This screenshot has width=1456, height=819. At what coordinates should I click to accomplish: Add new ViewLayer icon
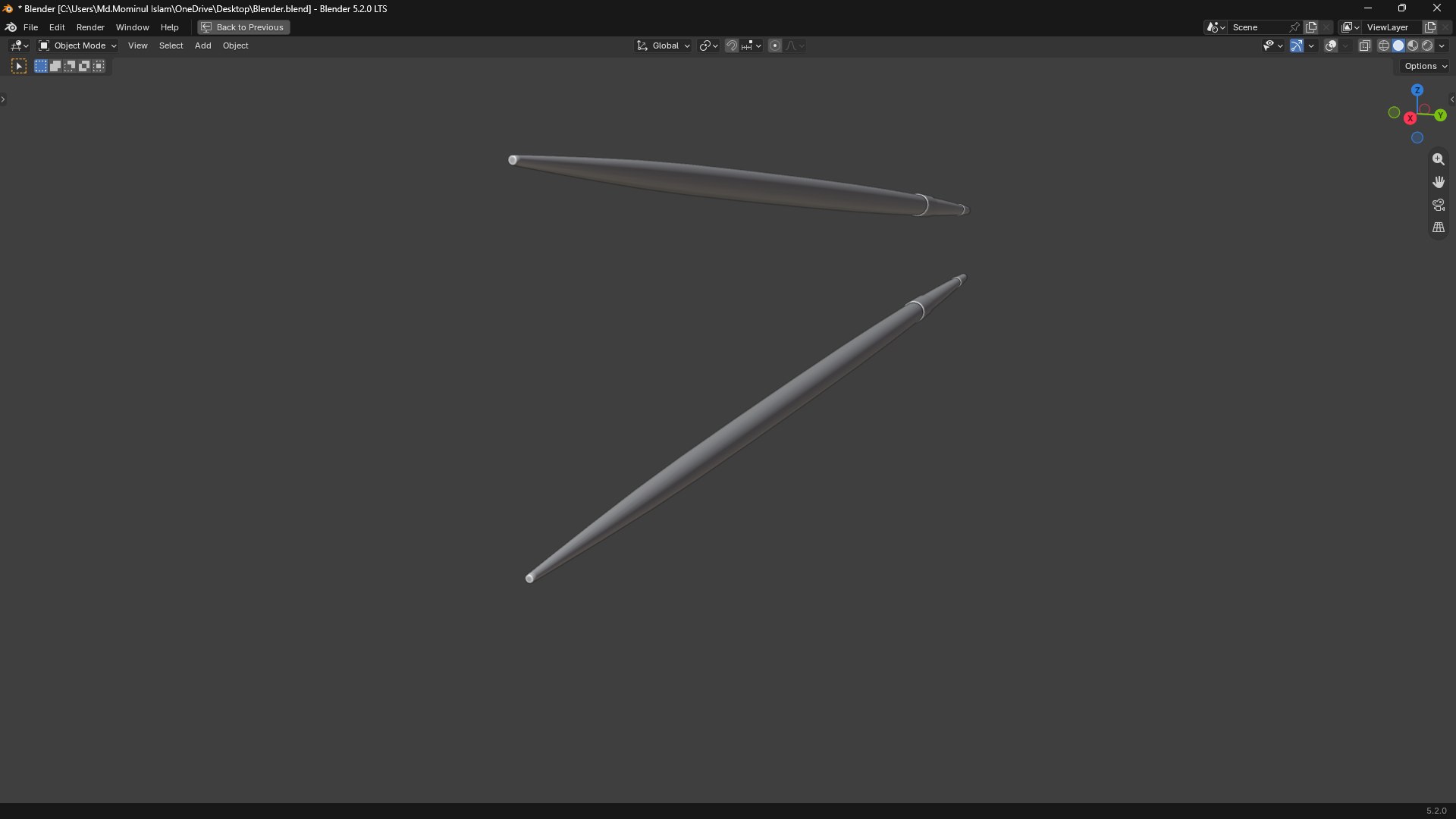pos(1430,27)
